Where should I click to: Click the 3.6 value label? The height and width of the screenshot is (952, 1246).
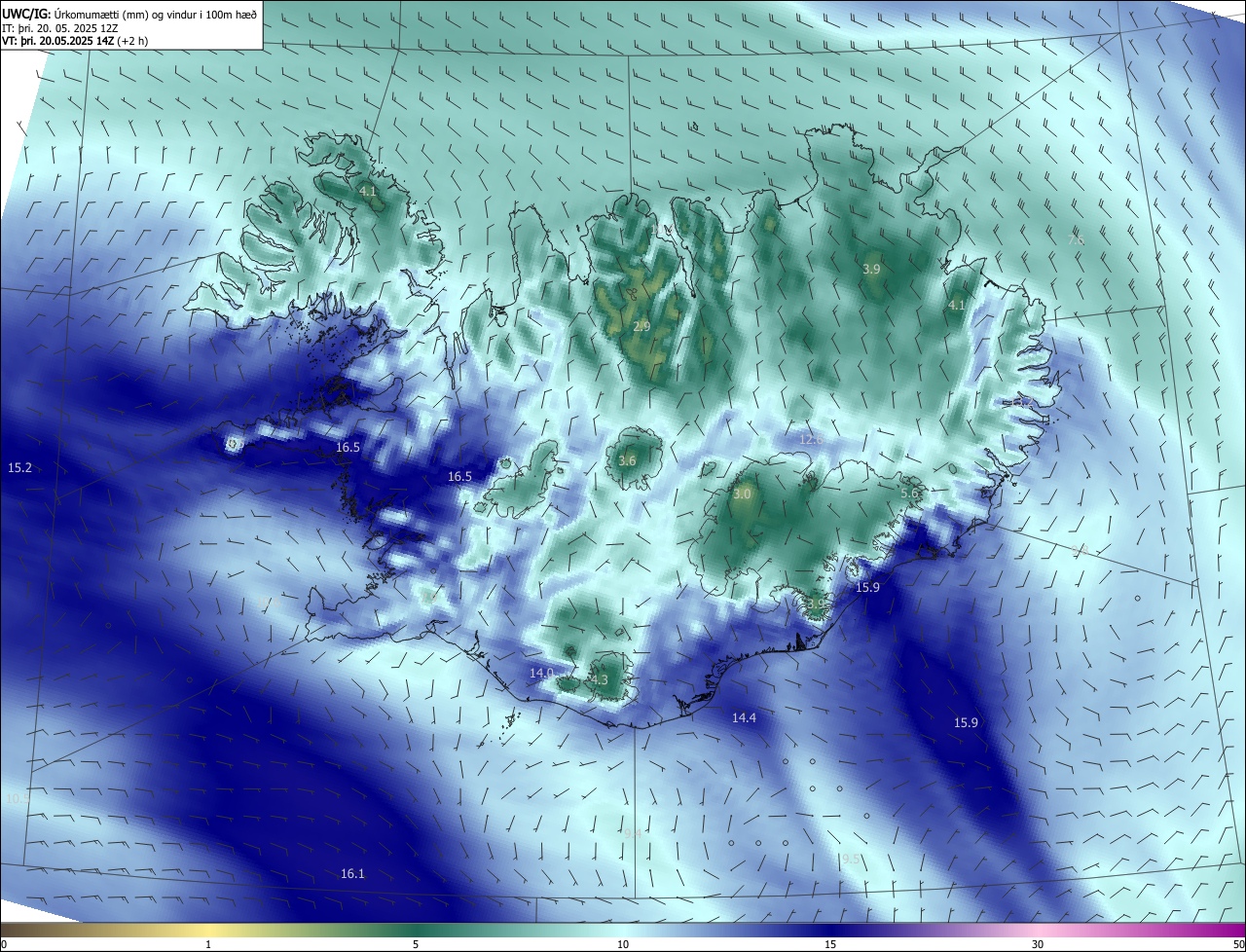pos(627,461)
